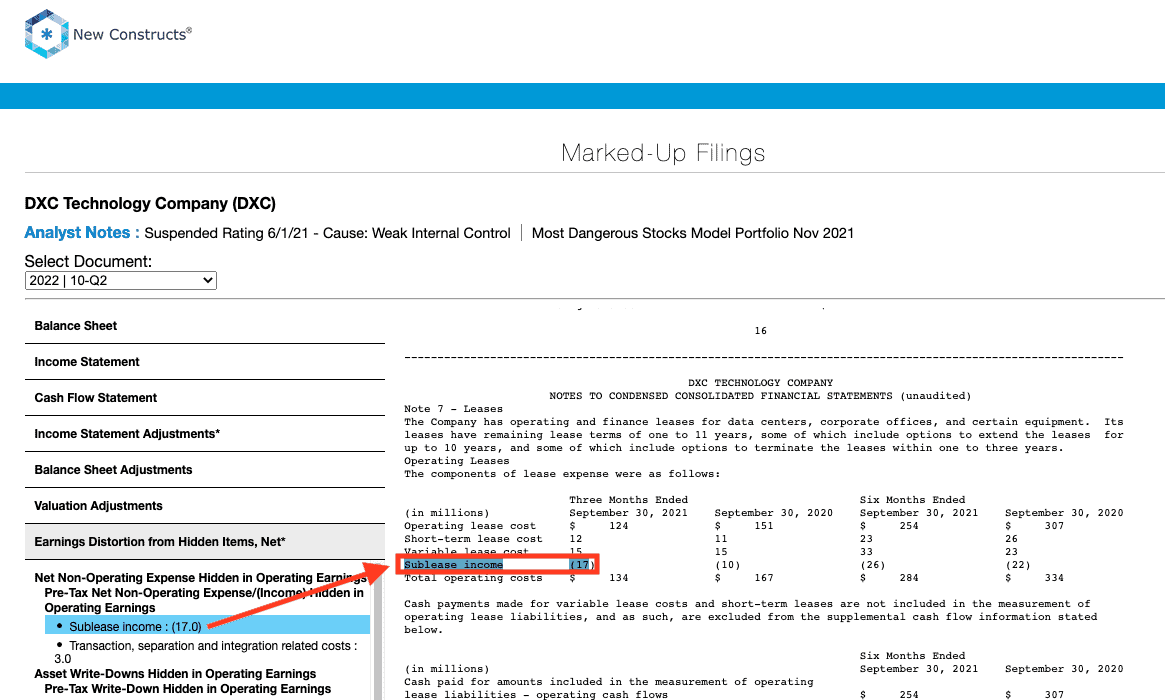Click 'Short-term lease cost' row label
The width and height of the screenshot is (1165, 700).
473,539
